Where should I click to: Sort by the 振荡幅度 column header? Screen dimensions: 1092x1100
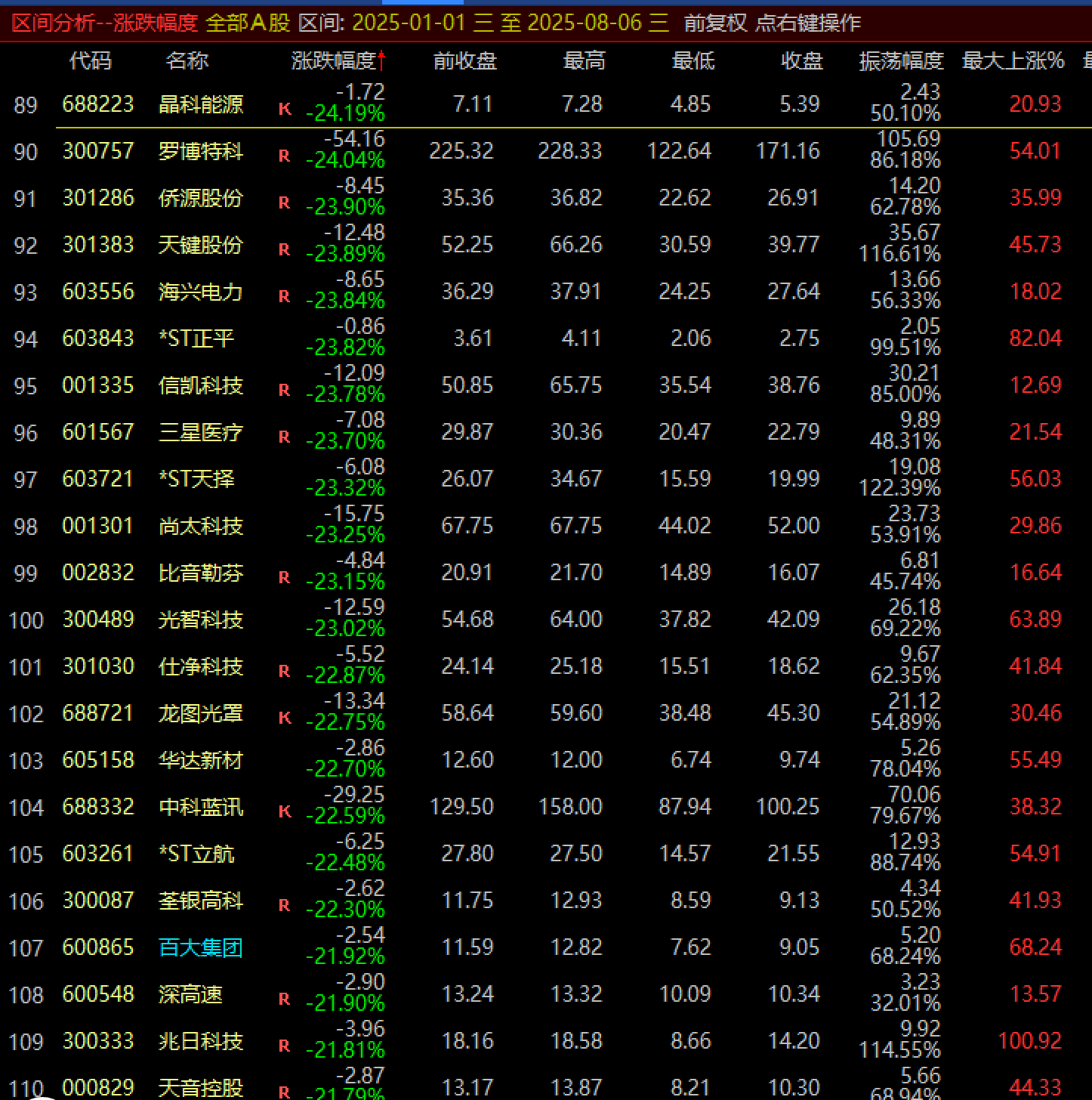pyautogui.click(x=902, y=60)
